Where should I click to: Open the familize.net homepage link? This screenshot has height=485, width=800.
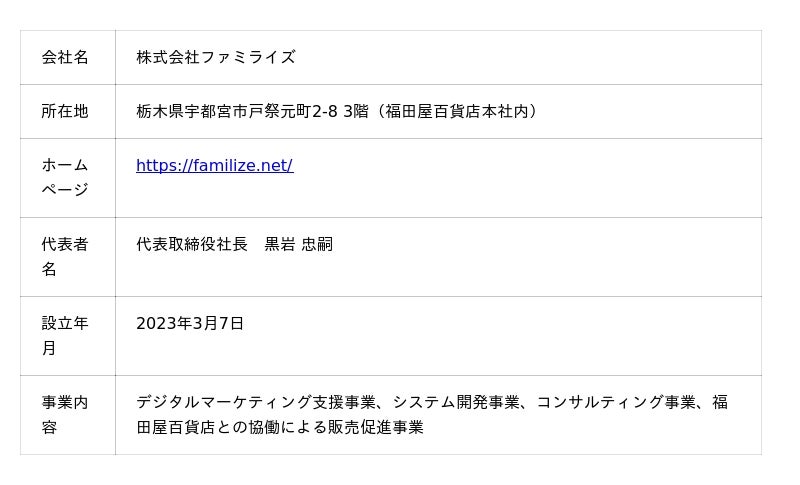click(x=214, y=166)
